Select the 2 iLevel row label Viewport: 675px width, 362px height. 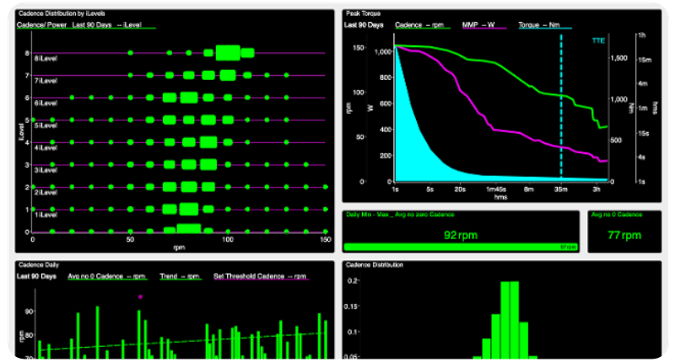(x=46, y=192)
